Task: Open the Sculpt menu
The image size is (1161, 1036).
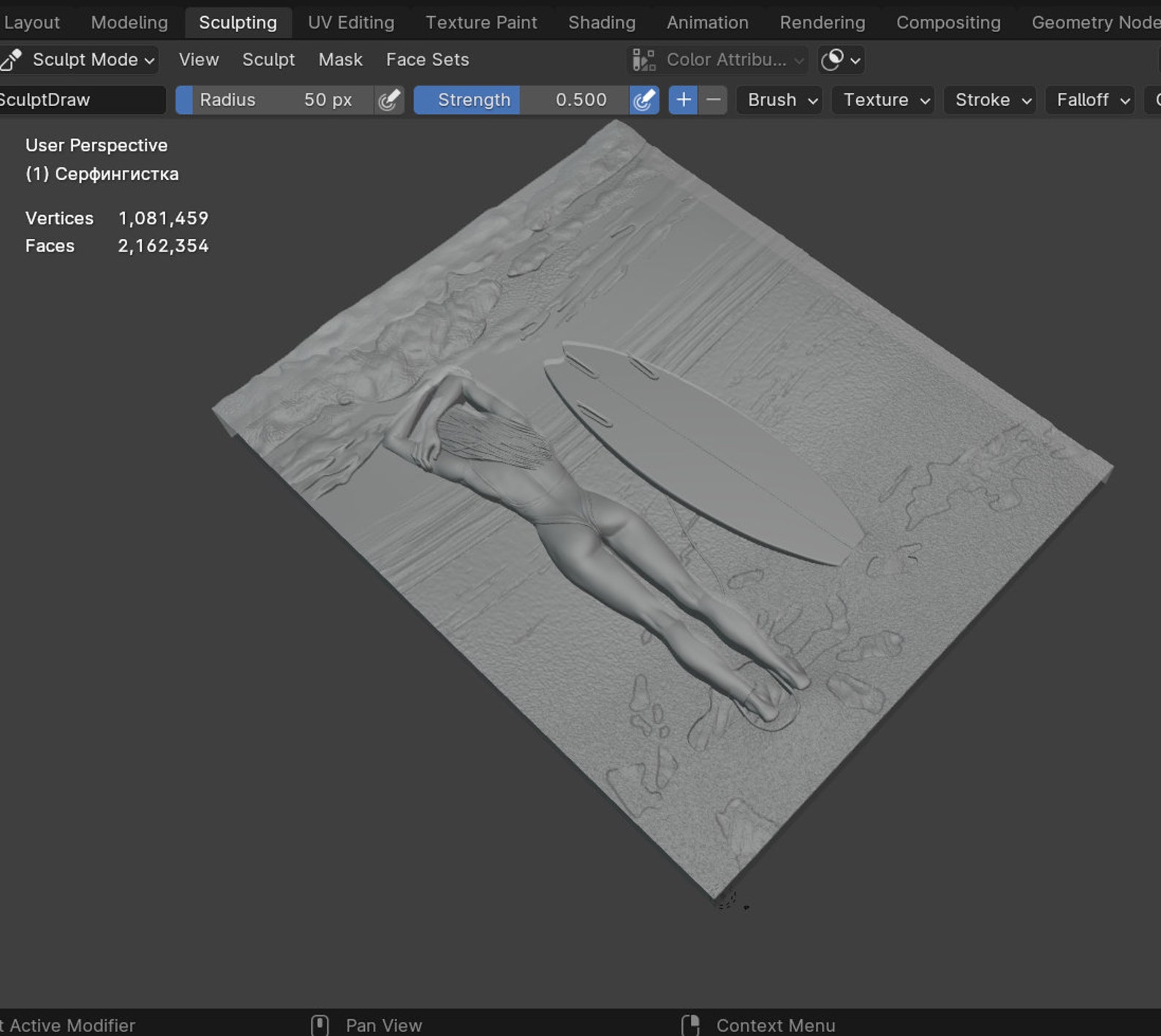Action: tap(268, 59)
